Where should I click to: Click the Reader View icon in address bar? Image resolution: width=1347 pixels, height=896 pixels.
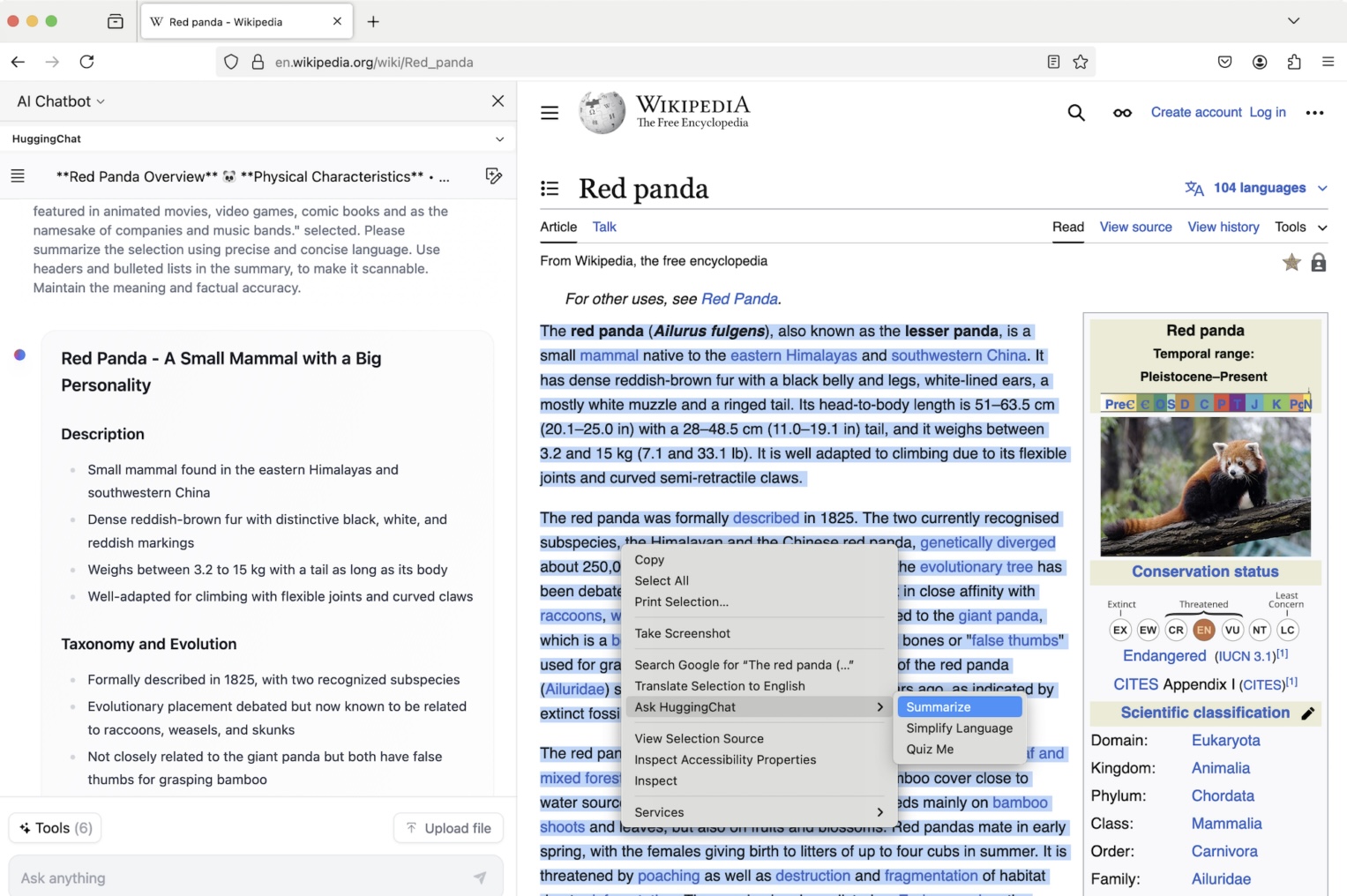point(1053,62)
